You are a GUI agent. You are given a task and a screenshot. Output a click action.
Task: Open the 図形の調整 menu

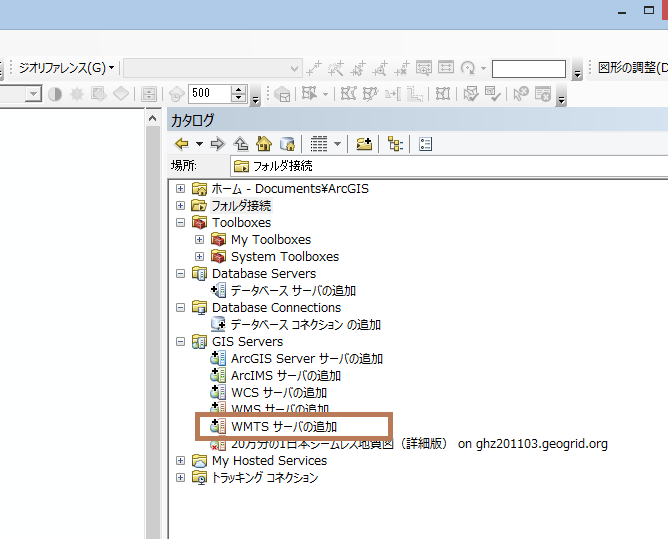click(632, 68)
